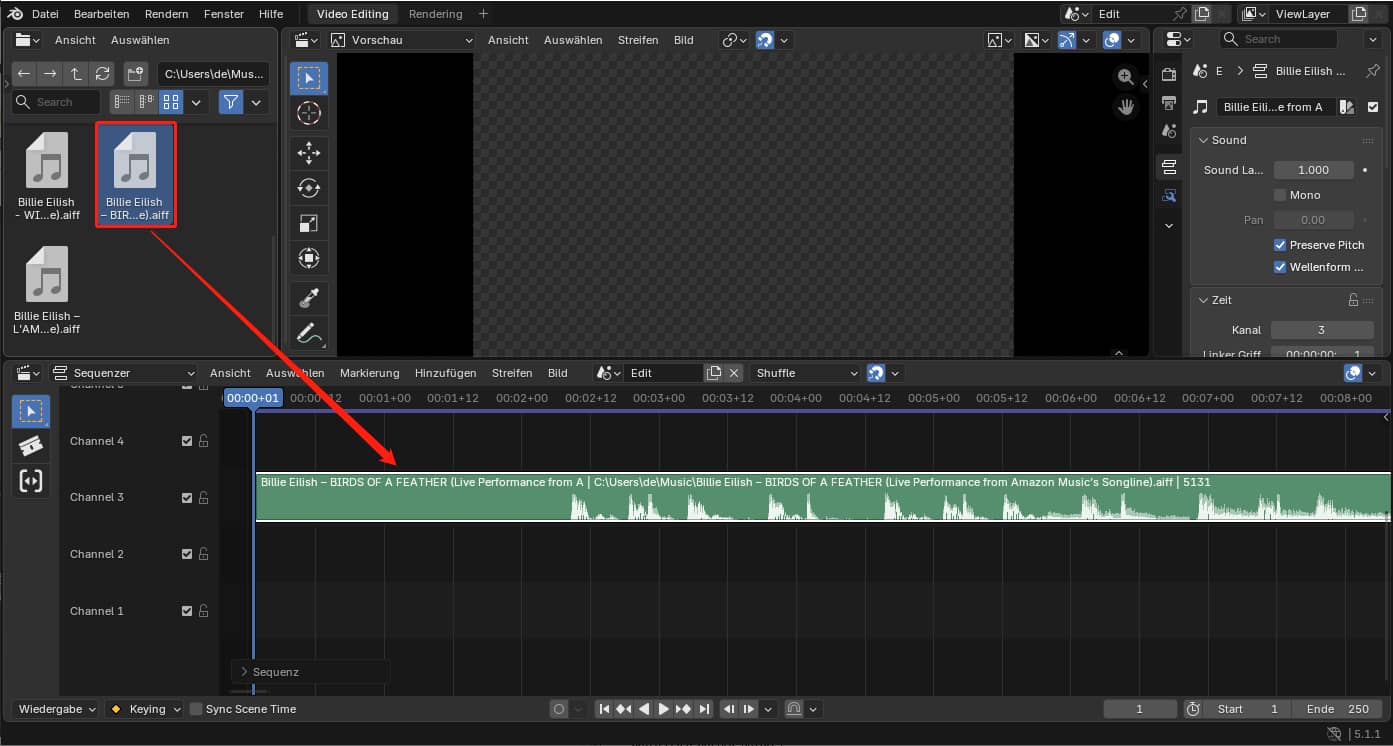Choose the Move tool in preview toolbar
1393x746 pixels.
308,152
